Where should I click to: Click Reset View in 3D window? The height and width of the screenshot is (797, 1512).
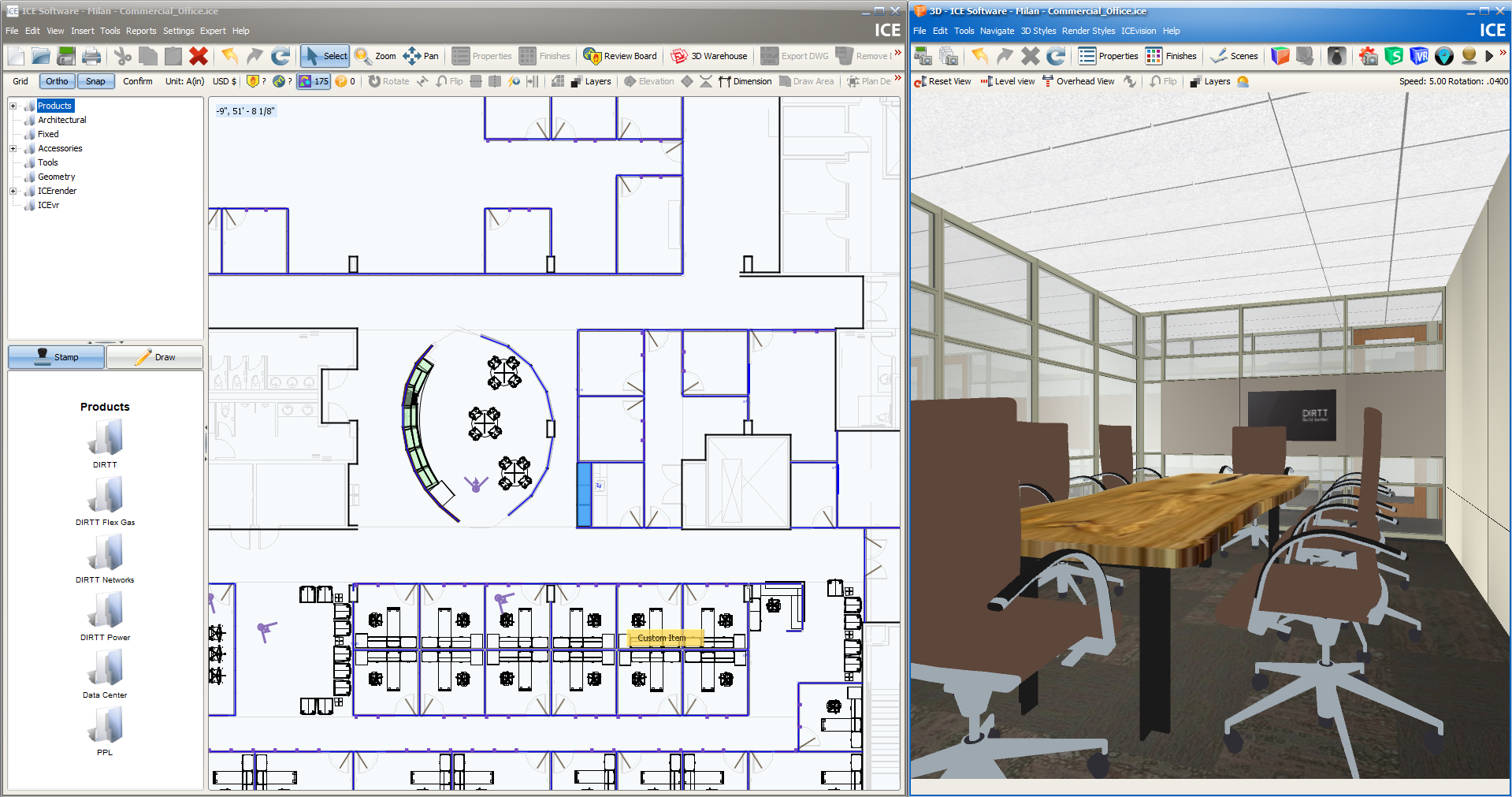click(x=942, y=81)
